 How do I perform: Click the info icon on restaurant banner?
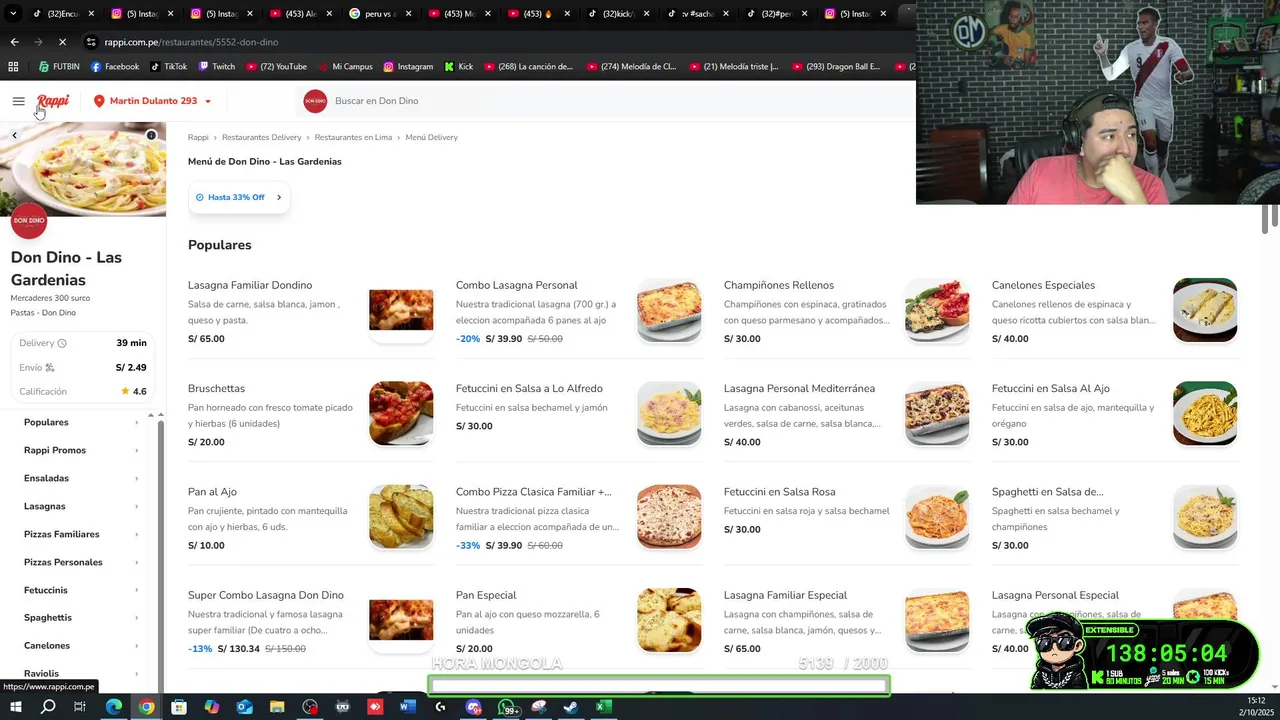pyautogui.click(x=151, y=135)
